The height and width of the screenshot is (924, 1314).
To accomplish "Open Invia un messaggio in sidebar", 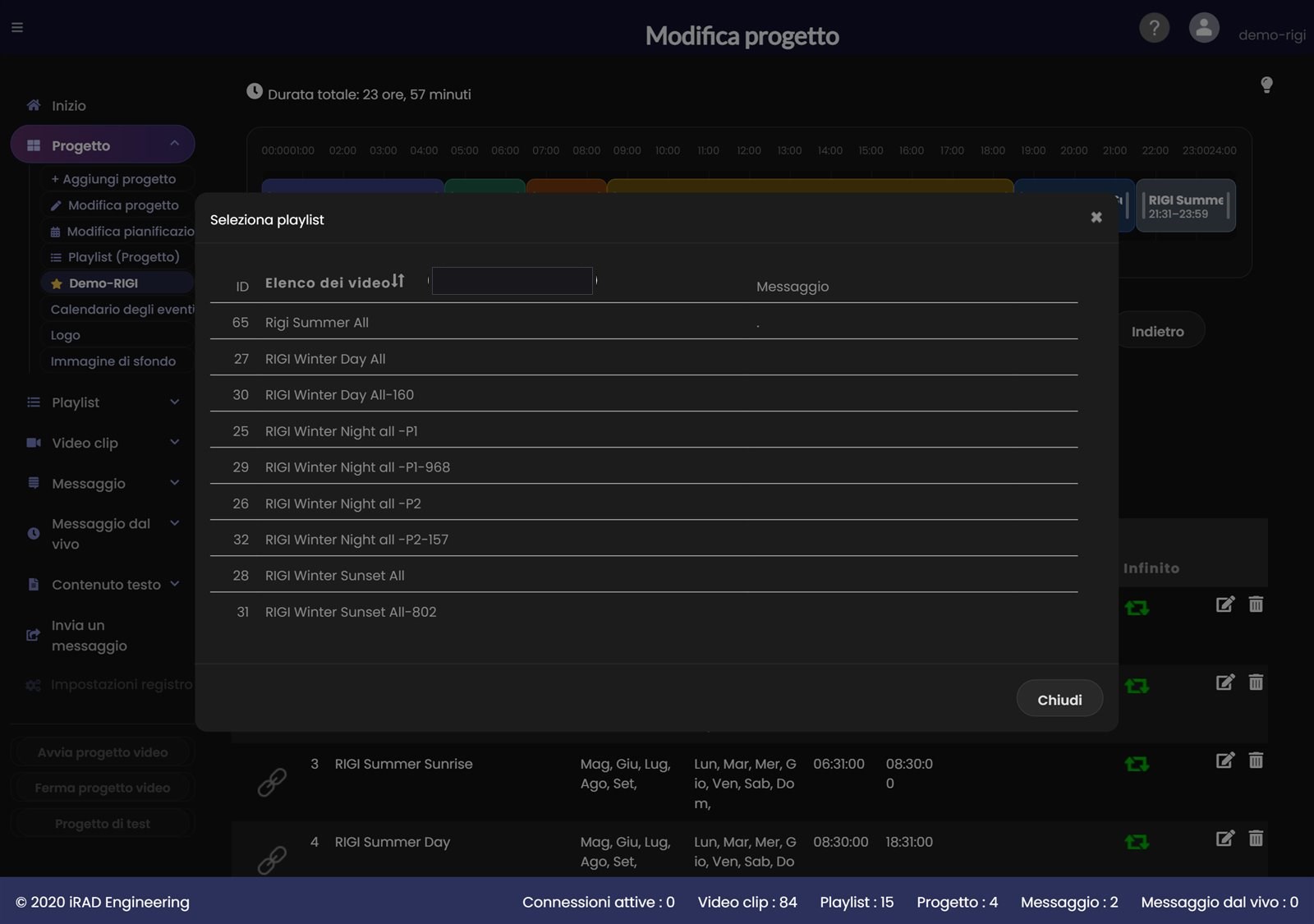I will (x=89, y=635).
